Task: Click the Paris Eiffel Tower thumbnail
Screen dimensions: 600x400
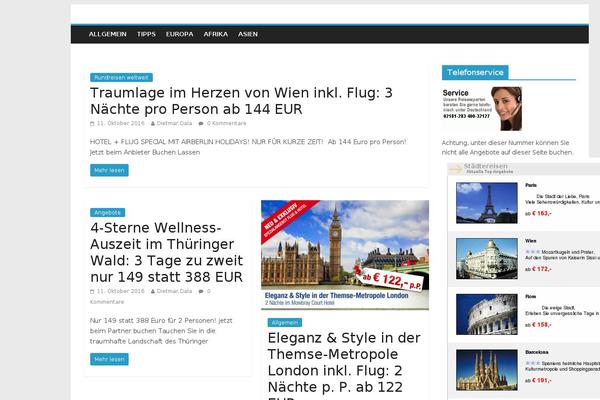Action: [x=487, y=203]
